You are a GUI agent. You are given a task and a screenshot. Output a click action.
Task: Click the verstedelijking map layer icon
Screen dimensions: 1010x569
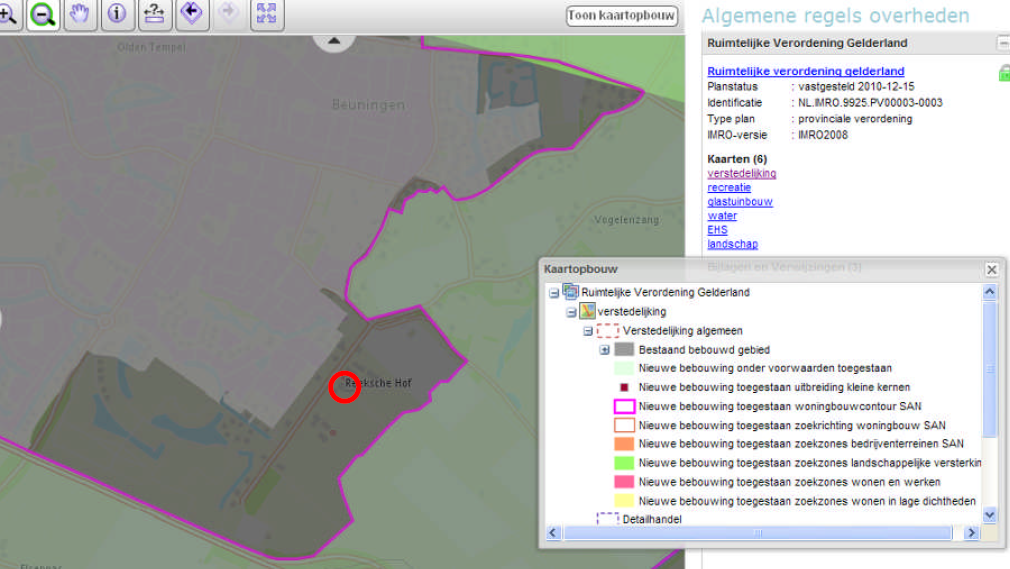coord(587,311)
